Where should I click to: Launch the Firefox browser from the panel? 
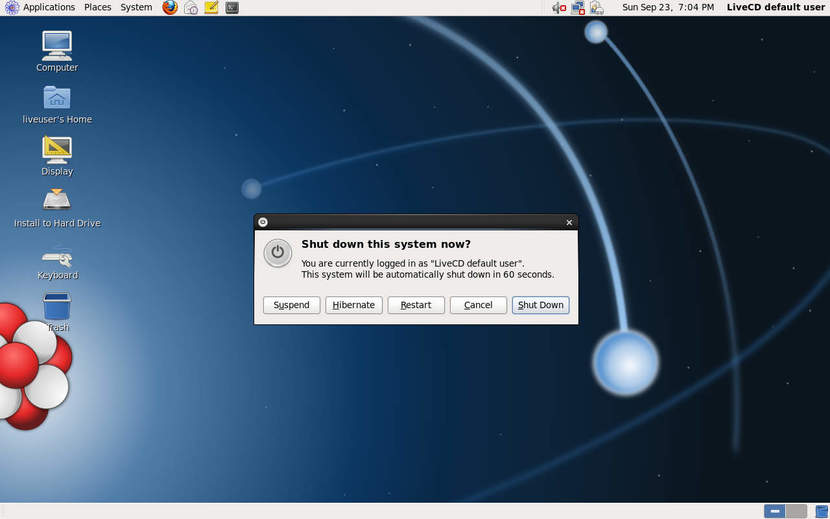click(170, 7)
